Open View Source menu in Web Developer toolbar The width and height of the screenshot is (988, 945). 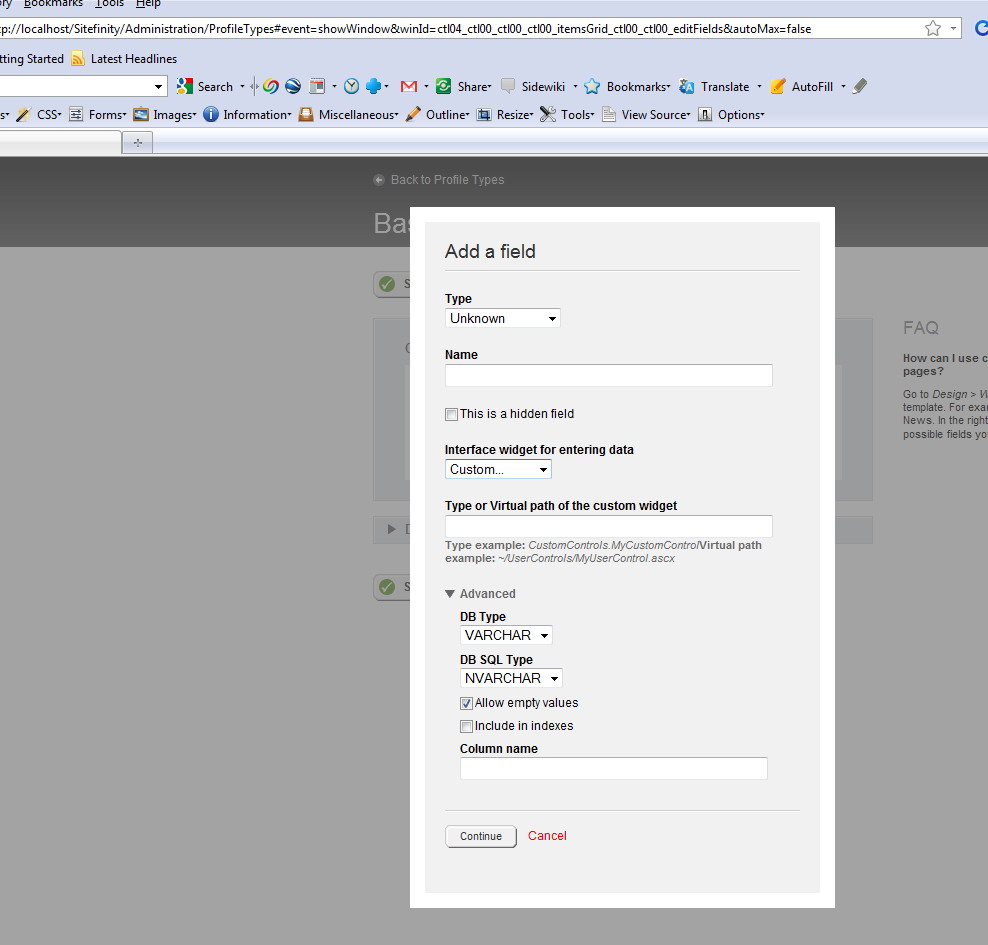[x=646, y=115]
